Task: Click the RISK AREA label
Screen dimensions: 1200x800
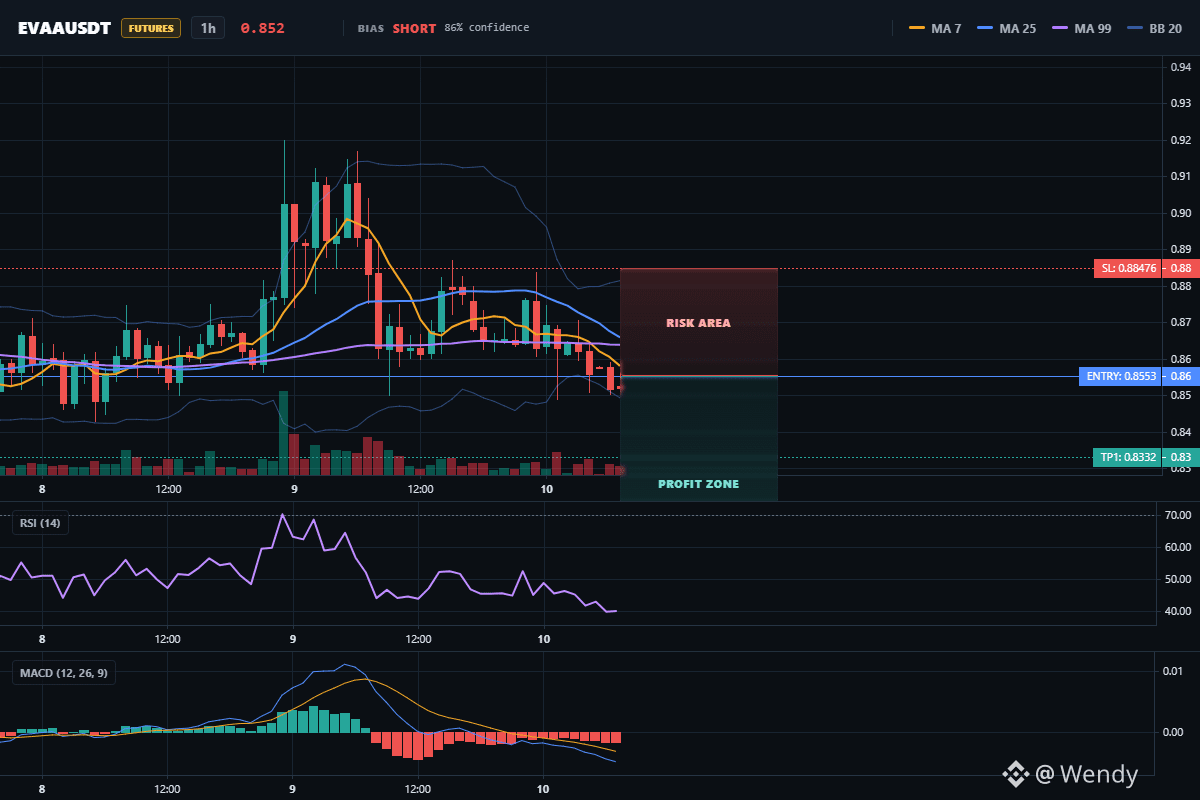Action: click(x=698, y=323)
